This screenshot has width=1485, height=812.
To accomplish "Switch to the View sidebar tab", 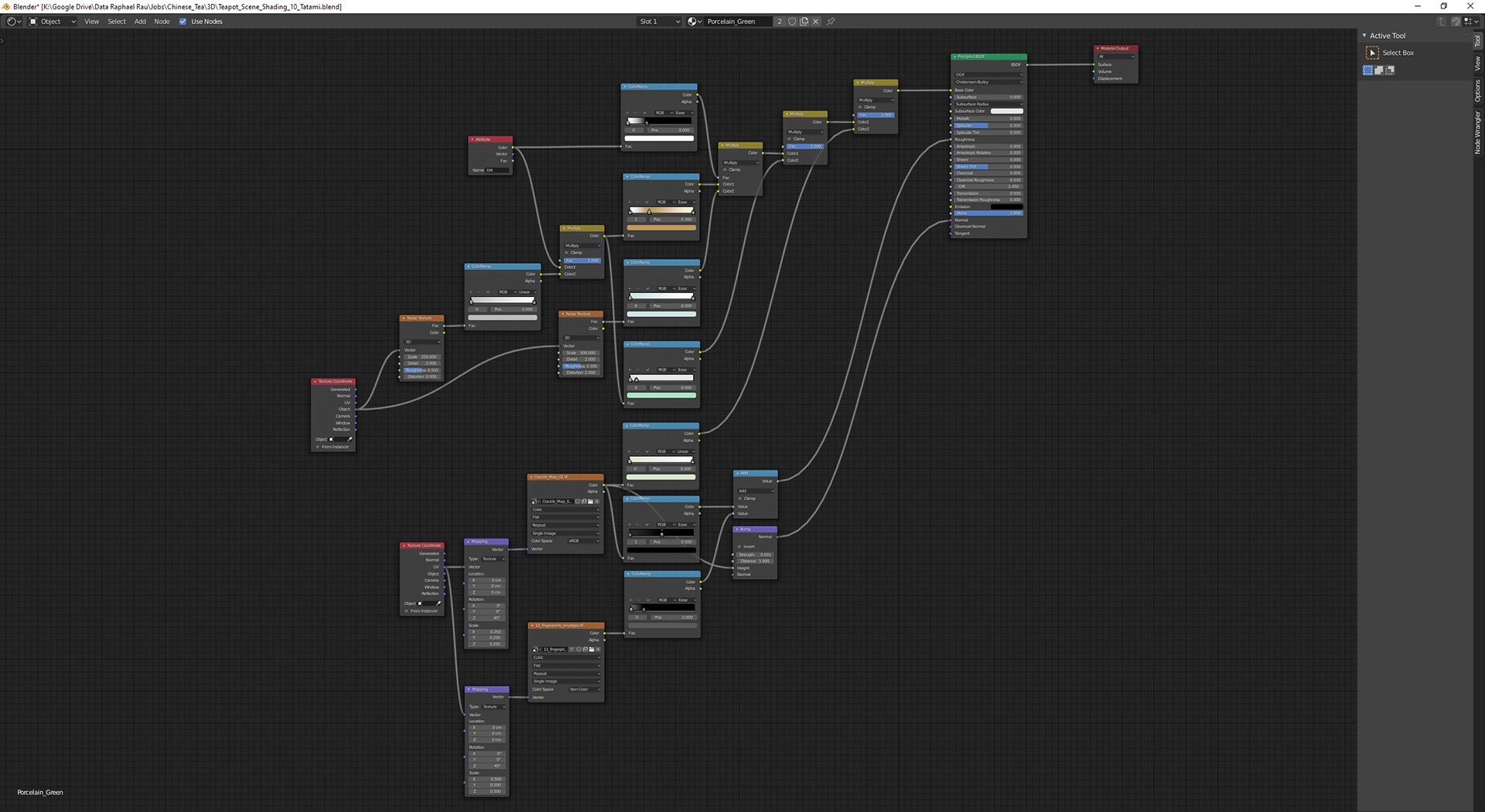I will (x=1478, y=63).
